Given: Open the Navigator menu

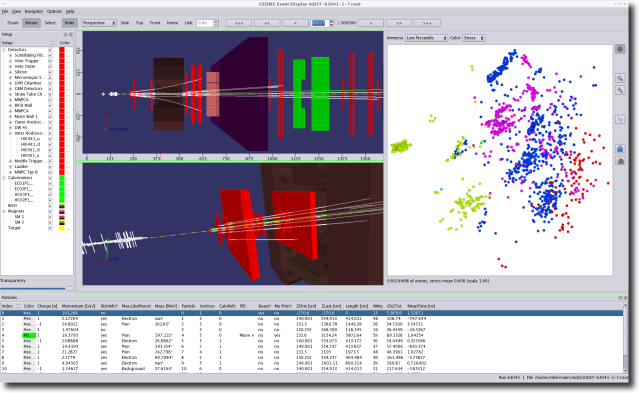Looking at the screenshot, I should [x=34, y=11].
